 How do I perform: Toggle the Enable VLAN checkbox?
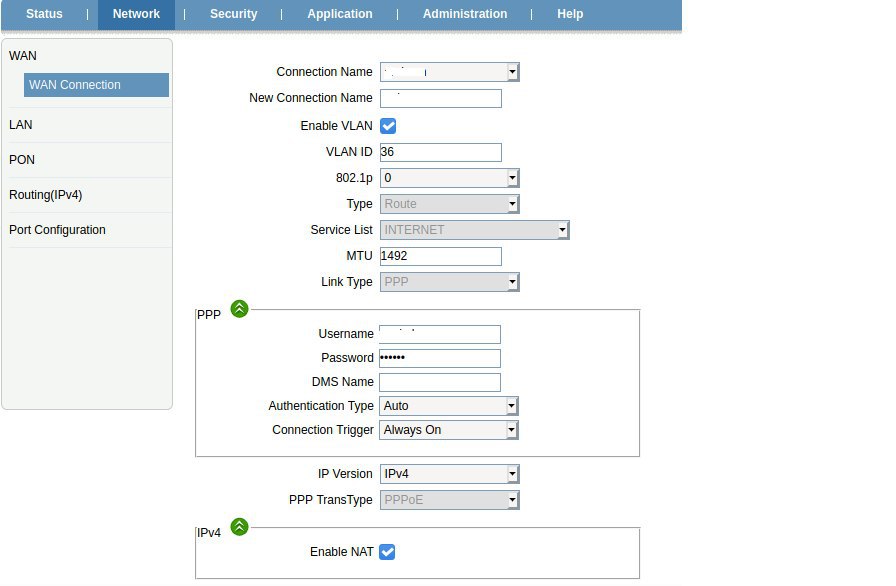[x=388, y=126]
